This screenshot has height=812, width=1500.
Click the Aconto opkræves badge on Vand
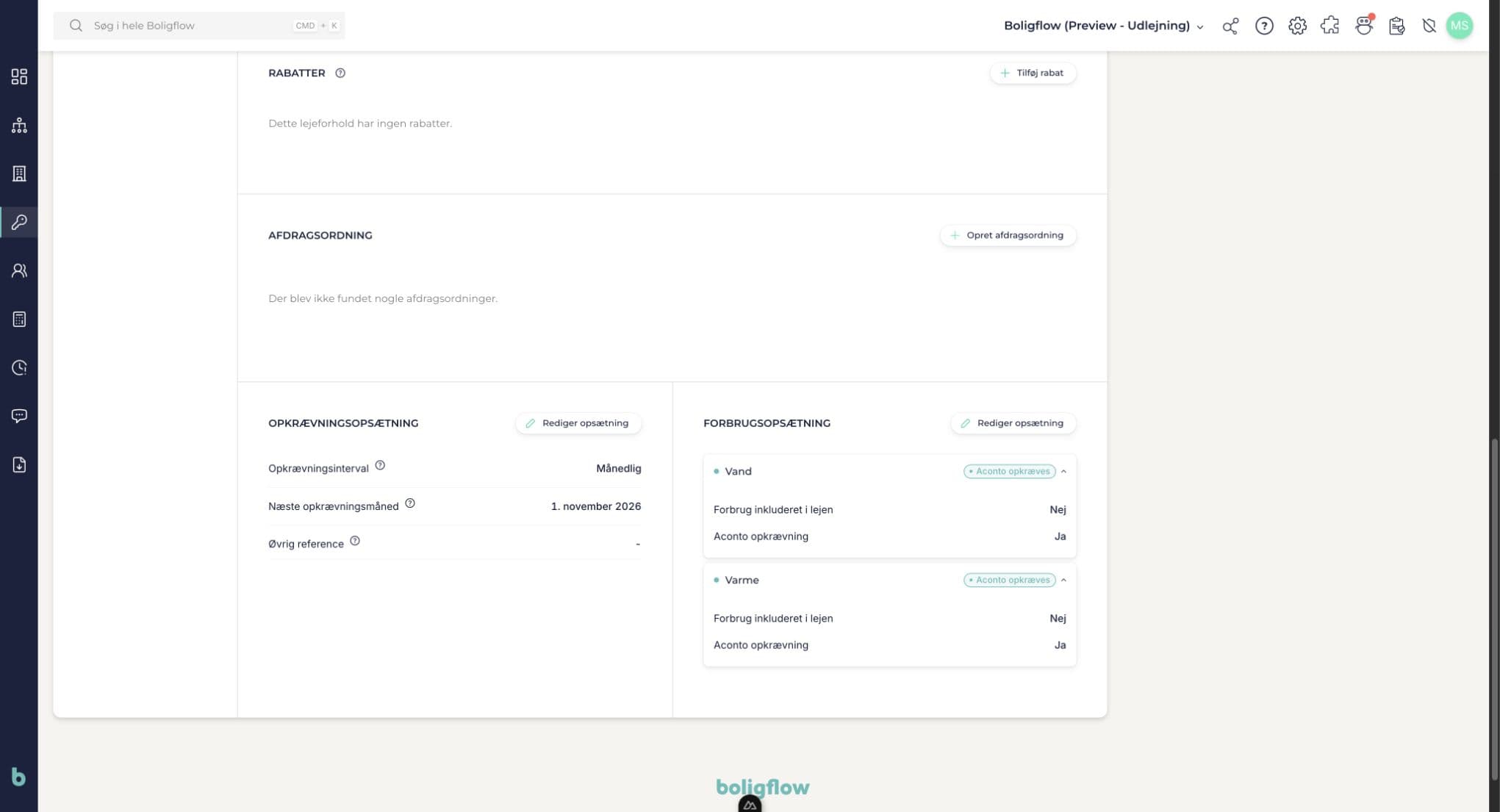pyautogui.click(x=1010, y=471)
